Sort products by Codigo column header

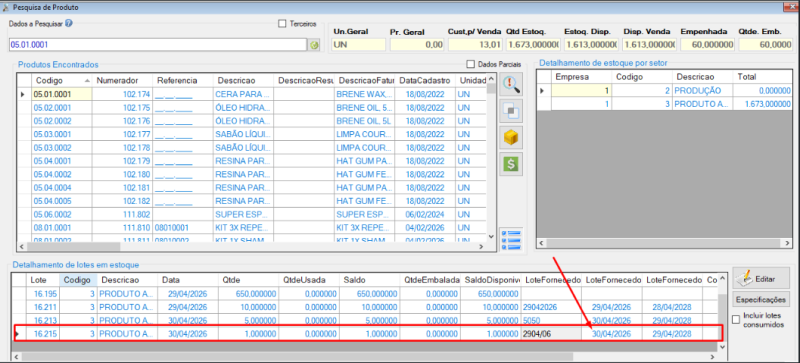62,81
